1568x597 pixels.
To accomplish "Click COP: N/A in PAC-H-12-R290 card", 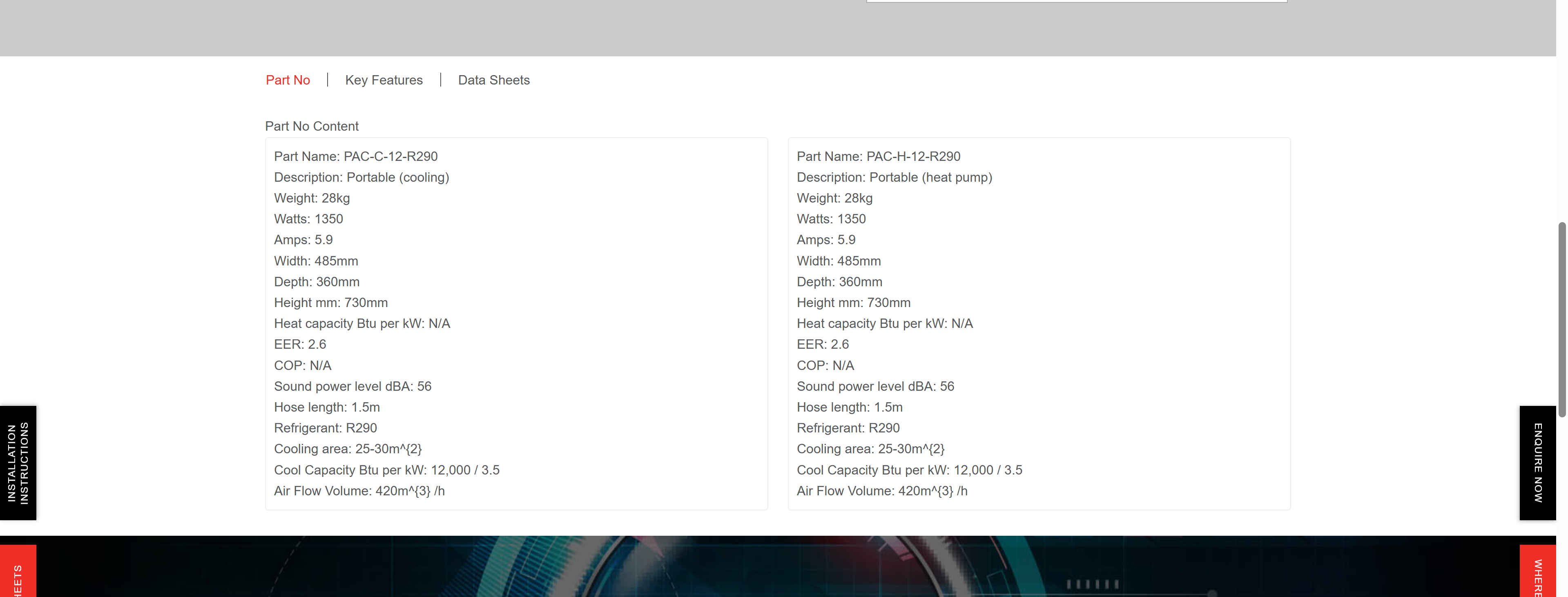I will click(x=825, y=366).
